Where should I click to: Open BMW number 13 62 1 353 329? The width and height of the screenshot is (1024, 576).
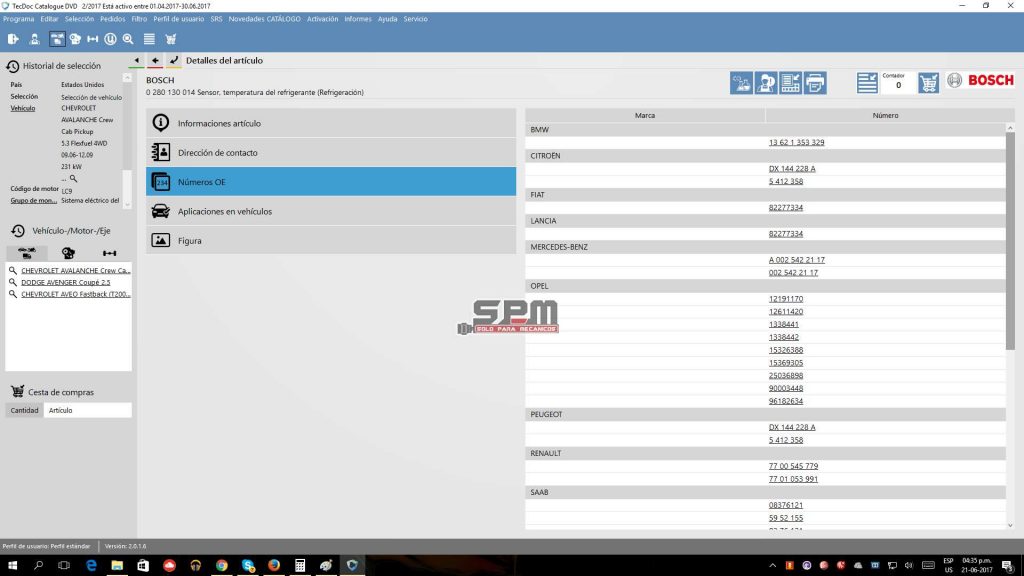[x=796, y=142]
